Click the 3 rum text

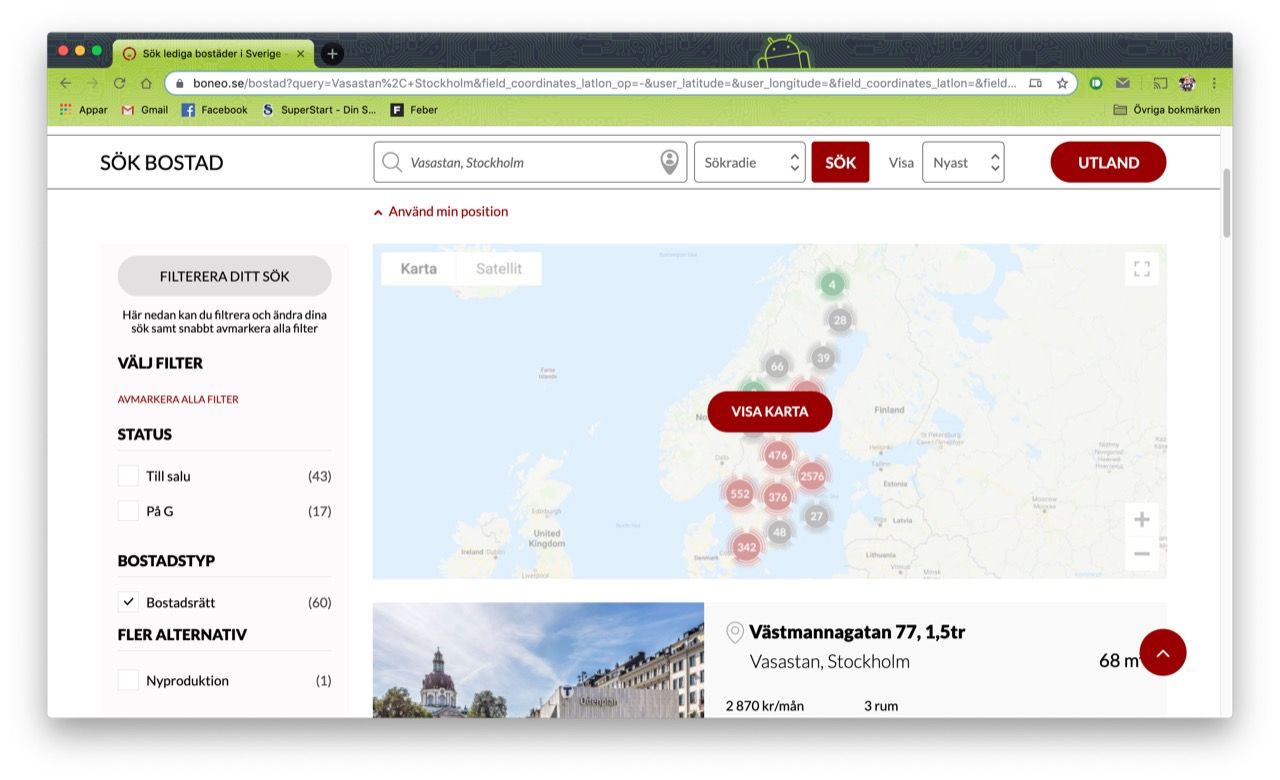tap(881, 706)
